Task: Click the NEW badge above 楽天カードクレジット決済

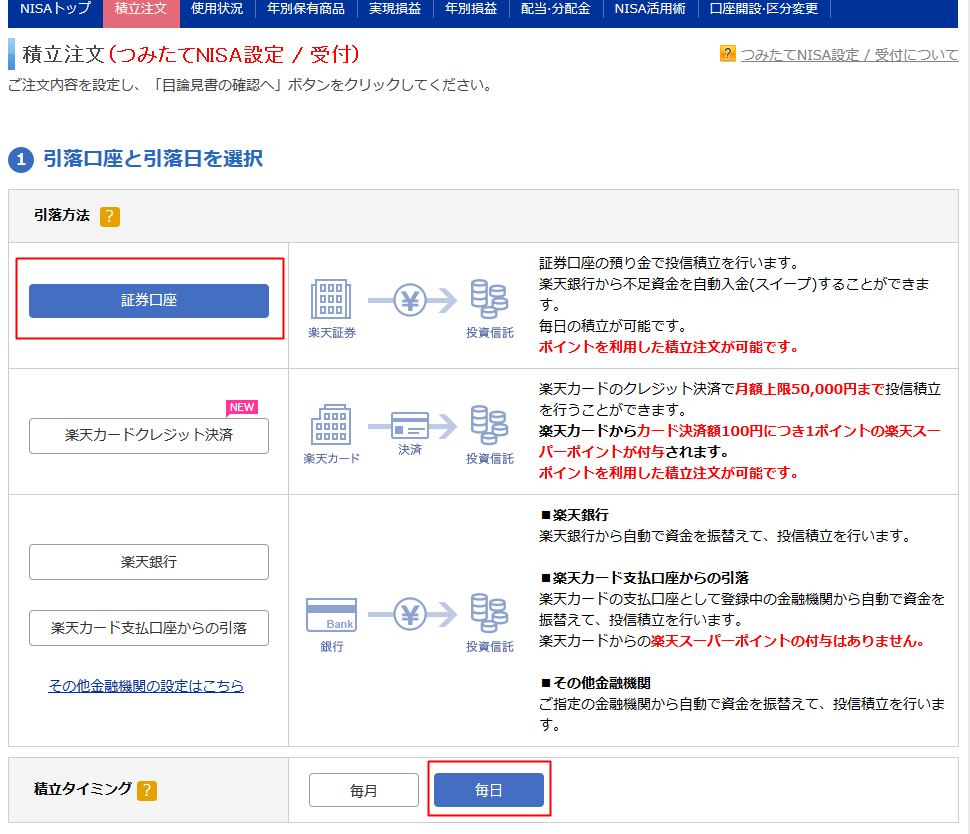Action: tap(242, 407)
